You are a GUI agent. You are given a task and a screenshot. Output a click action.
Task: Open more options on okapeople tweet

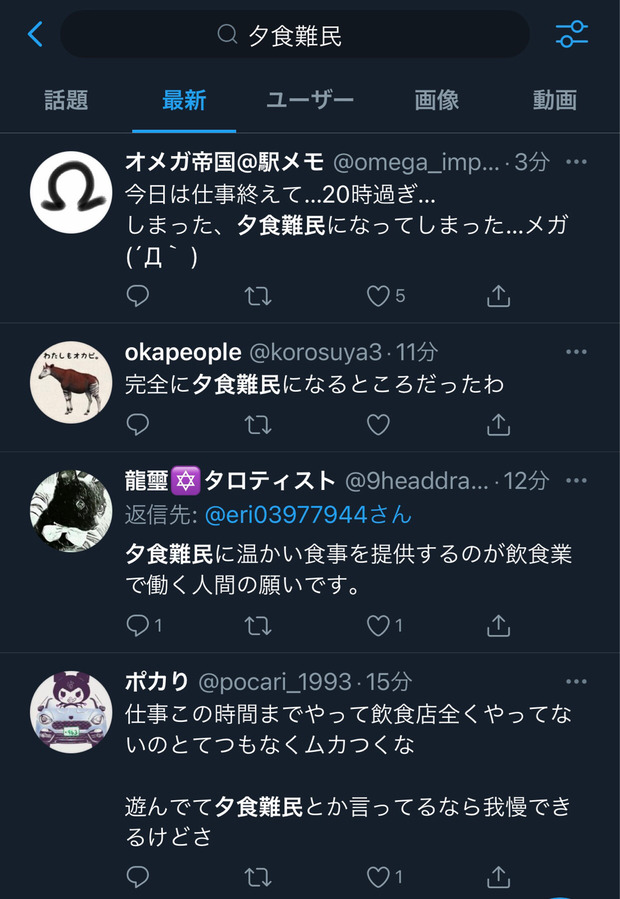coord(576,351)
